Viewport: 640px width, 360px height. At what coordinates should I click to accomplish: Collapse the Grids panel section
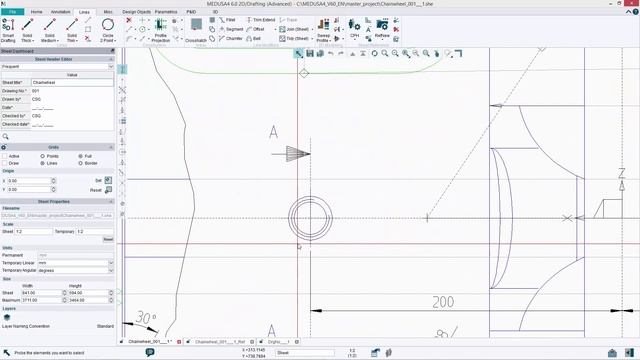pyautogui.click(x=111, y=147)
